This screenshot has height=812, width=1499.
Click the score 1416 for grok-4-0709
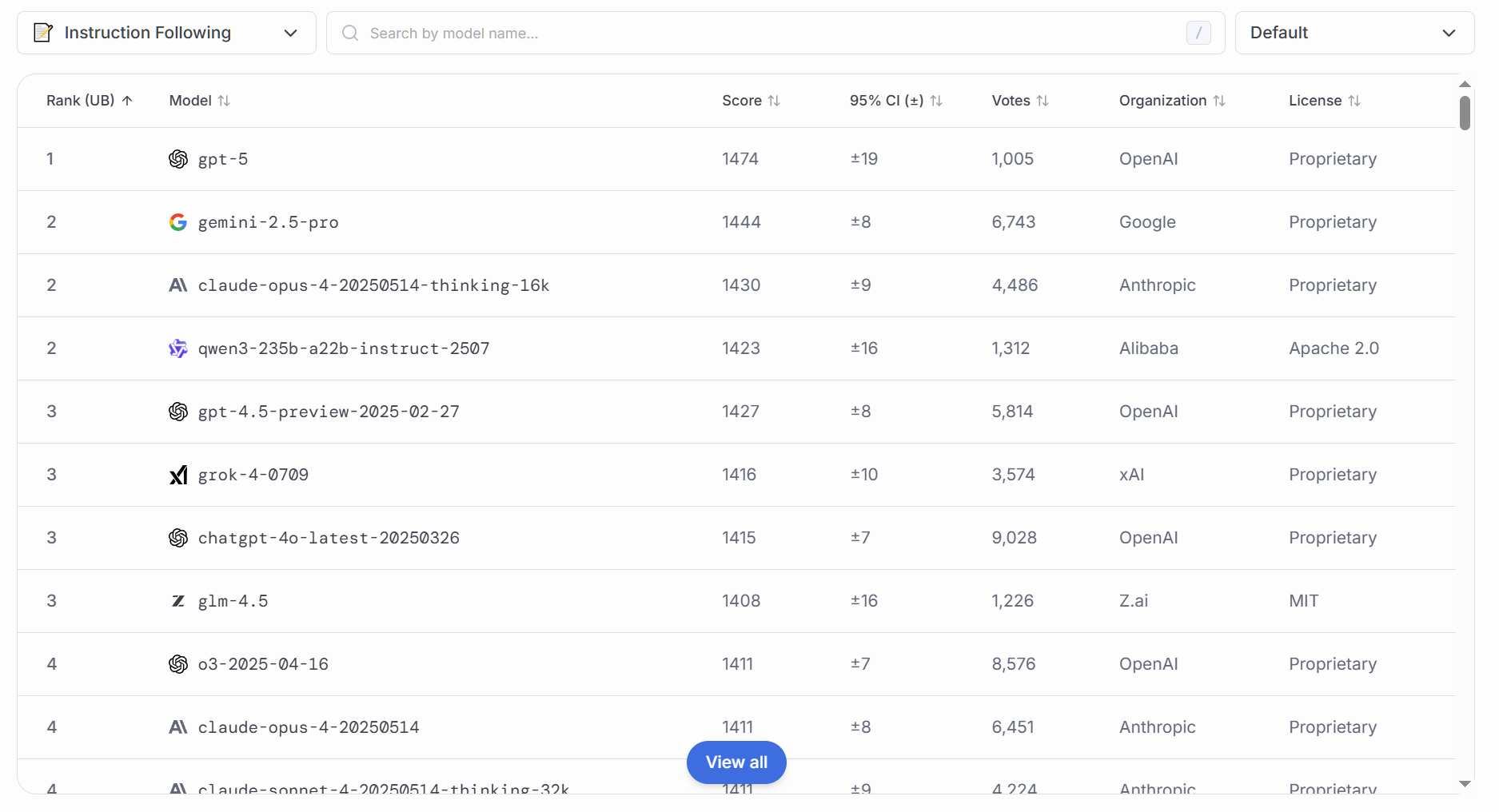[x=740, y=475]
